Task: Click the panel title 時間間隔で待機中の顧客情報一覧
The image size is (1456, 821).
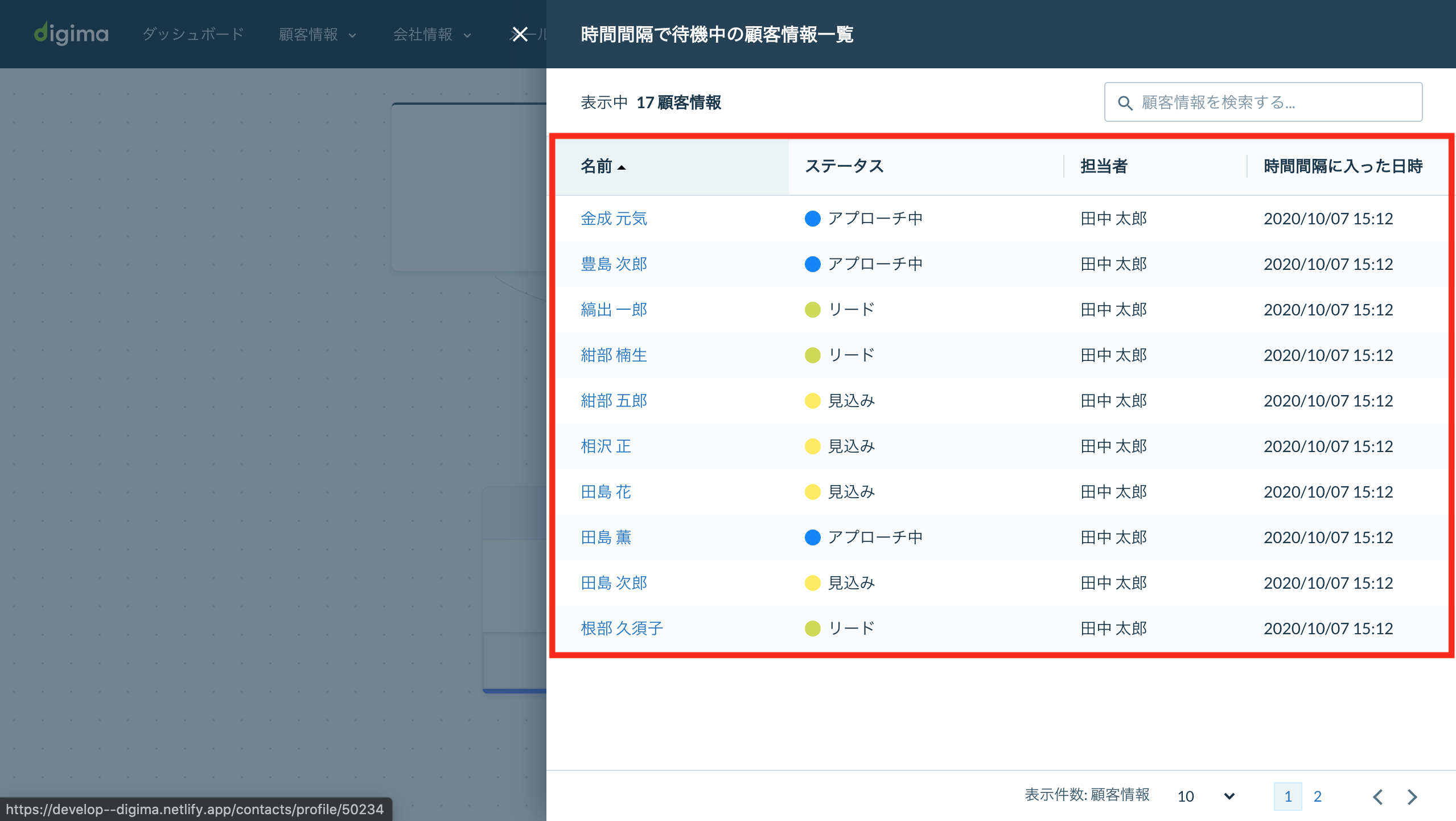Action: click(x=717, y=34)
